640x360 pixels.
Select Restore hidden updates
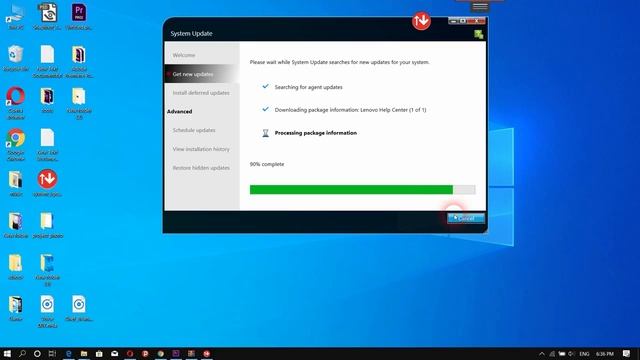[x=202, y=168]
